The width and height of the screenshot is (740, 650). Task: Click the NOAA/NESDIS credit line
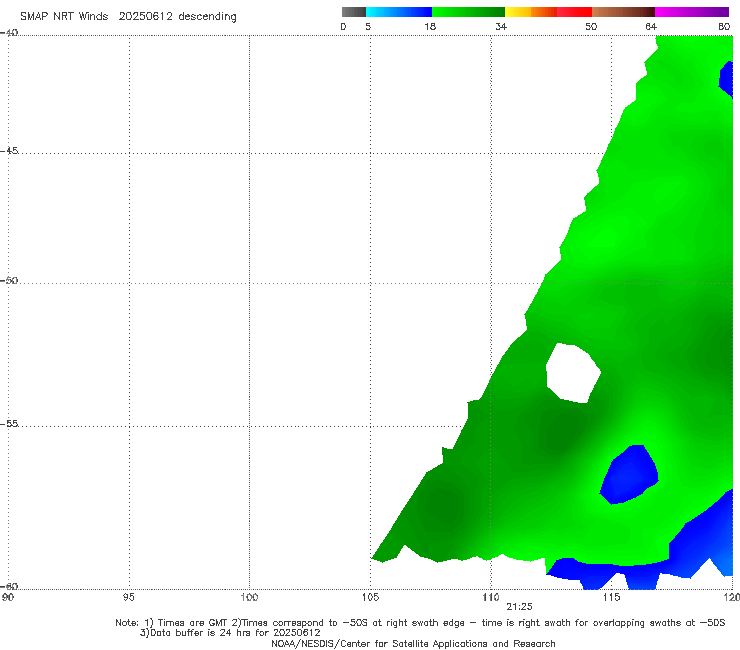coord(413,643)
